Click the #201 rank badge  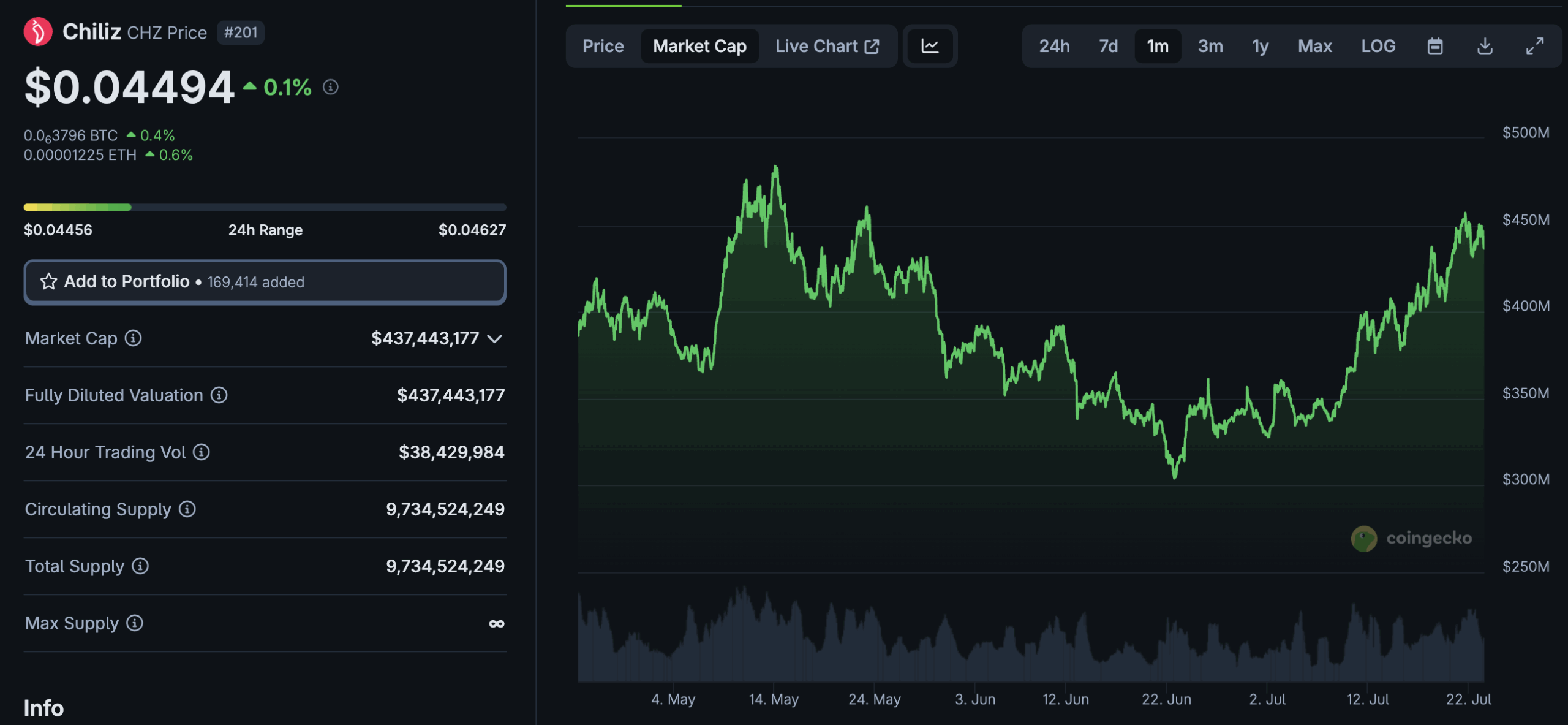pos(241,32)
